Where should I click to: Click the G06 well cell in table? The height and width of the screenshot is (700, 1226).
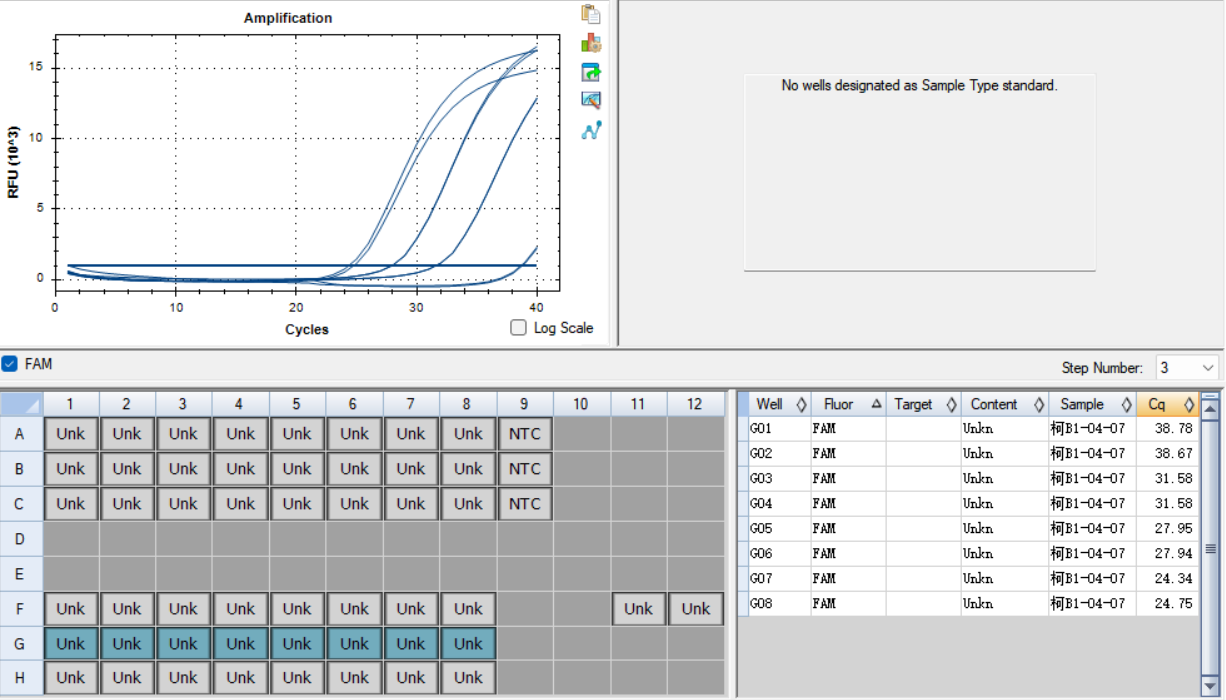[780, 553]
